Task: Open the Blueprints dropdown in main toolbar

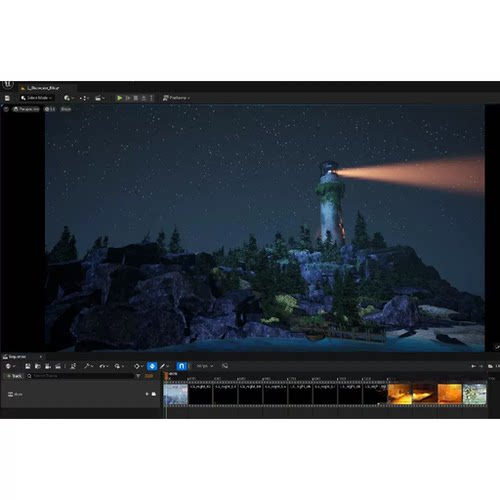Action: 84,98
